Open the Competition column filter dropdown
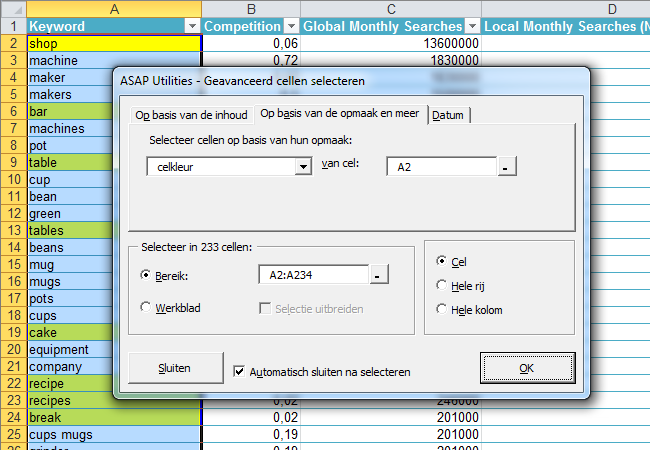This screenshot has width=650, height=450. (x=291, y=27)
